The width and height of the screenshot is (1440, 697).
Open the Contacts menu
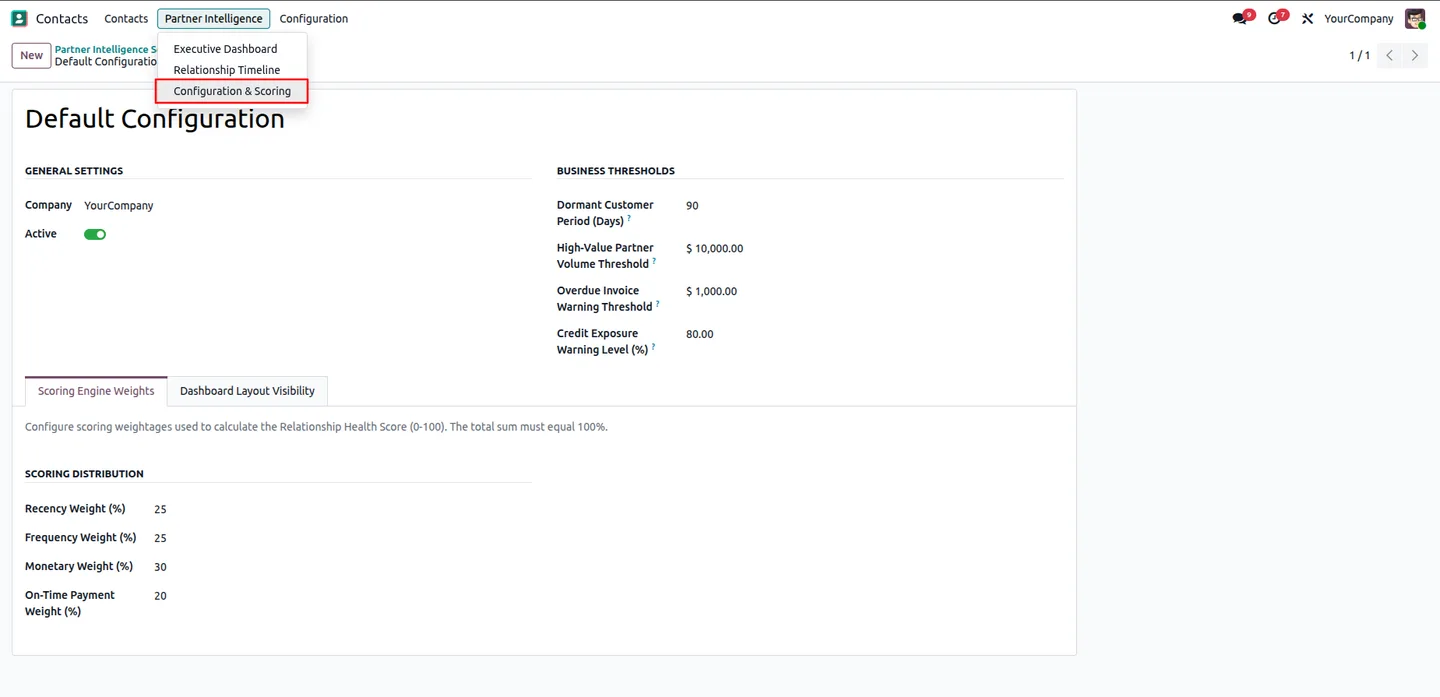point(126,18)
